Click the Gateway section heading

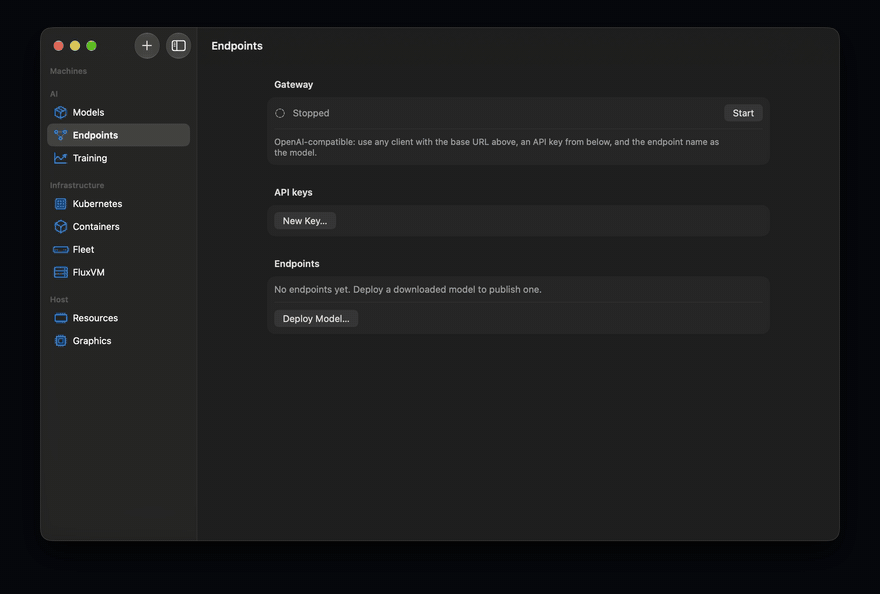pos(294,84)
